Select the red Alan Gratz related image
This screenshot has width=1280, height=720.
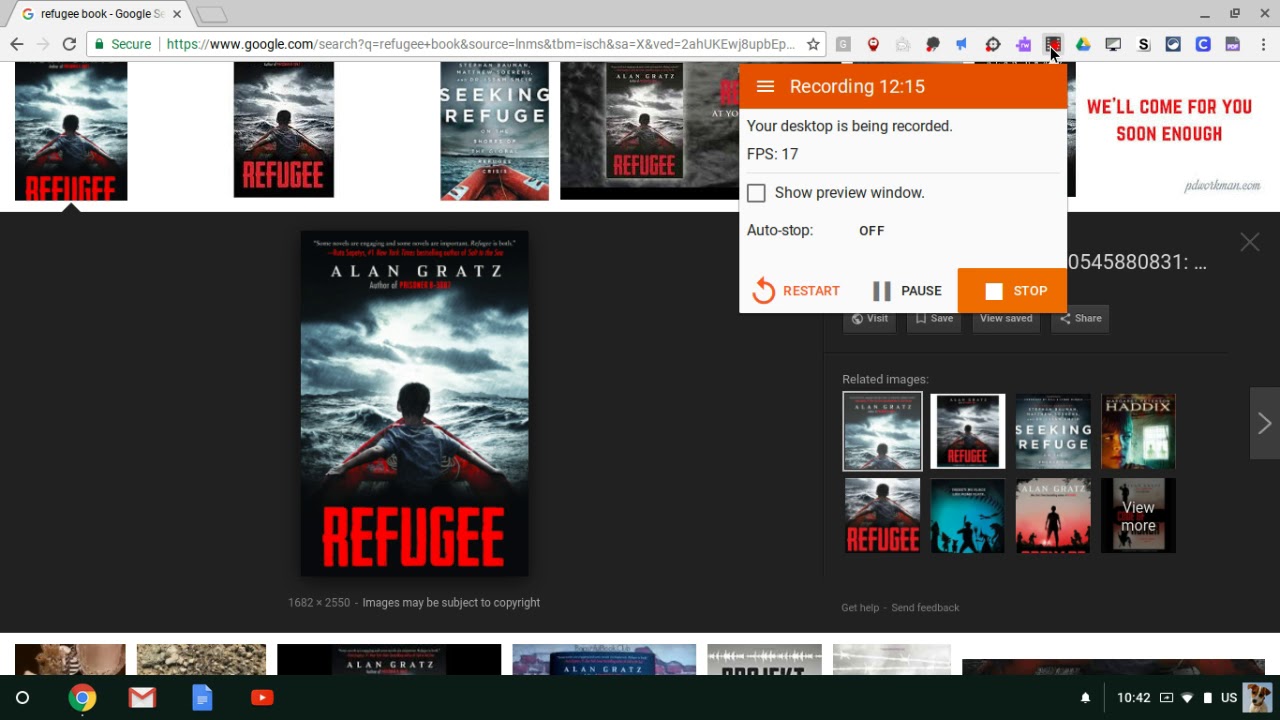tap(1053, 516)
